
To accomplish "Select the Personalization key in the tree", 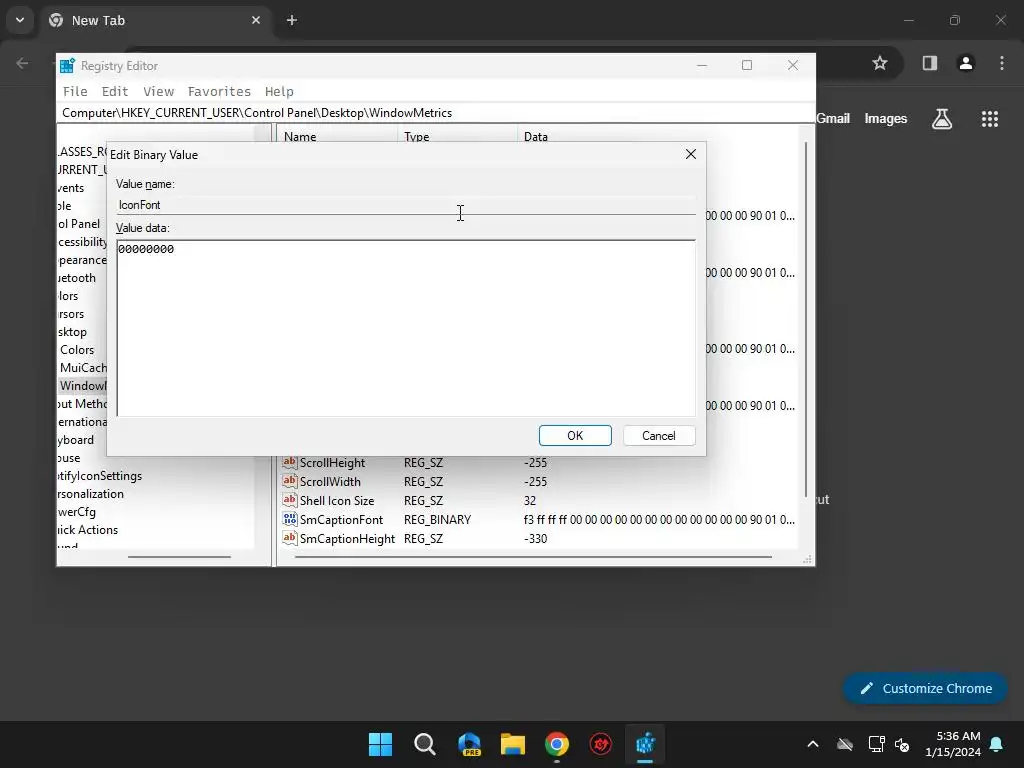I will click(90, 494).
